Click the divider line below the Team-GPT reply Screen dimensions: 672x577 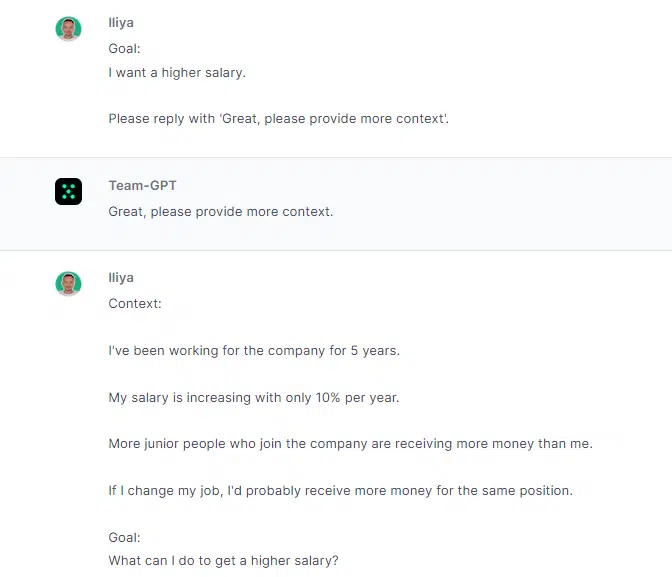coord(336,250)
